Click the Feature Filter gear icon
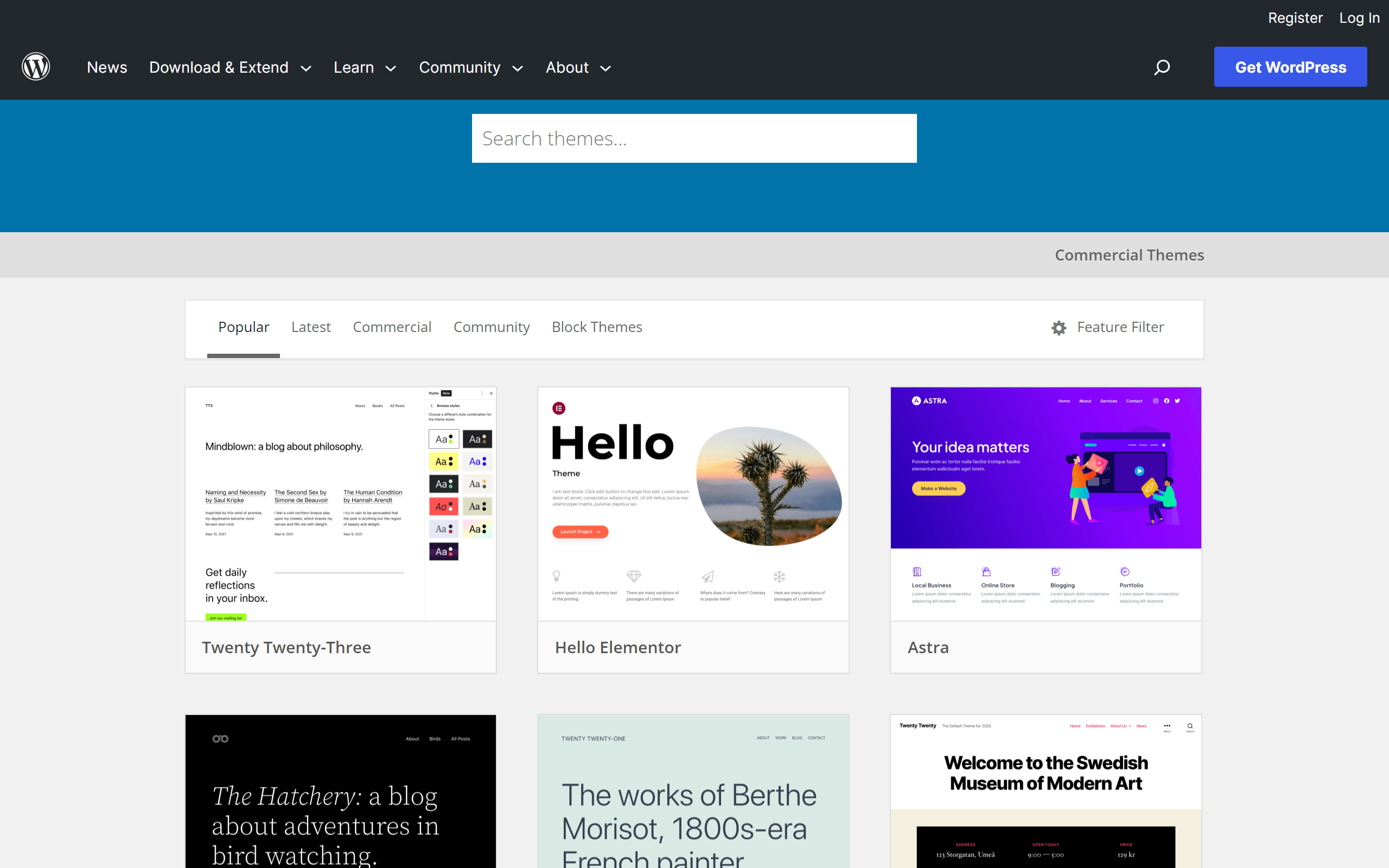Viewport: 1389px width, 868px height. [x=1059, y=327]
